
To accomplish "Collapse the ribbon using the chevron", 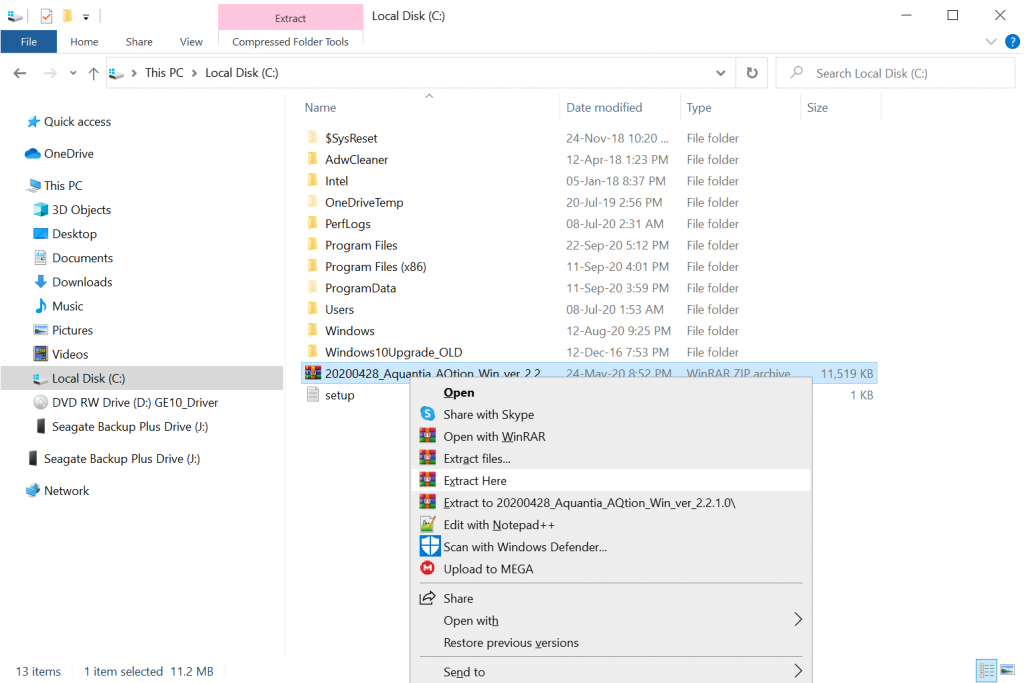I will point(990,42).
